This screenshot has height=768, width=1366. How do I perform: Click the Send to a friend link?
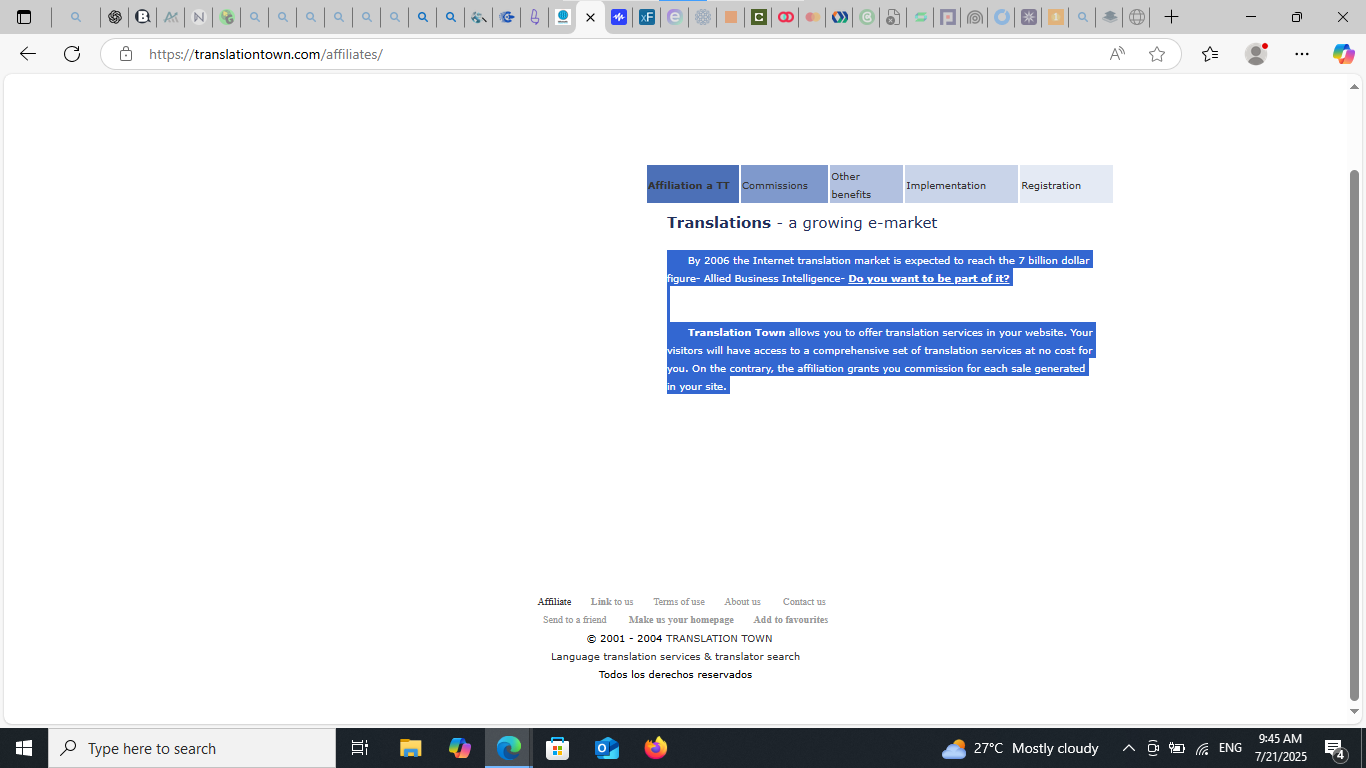point(575,620)
